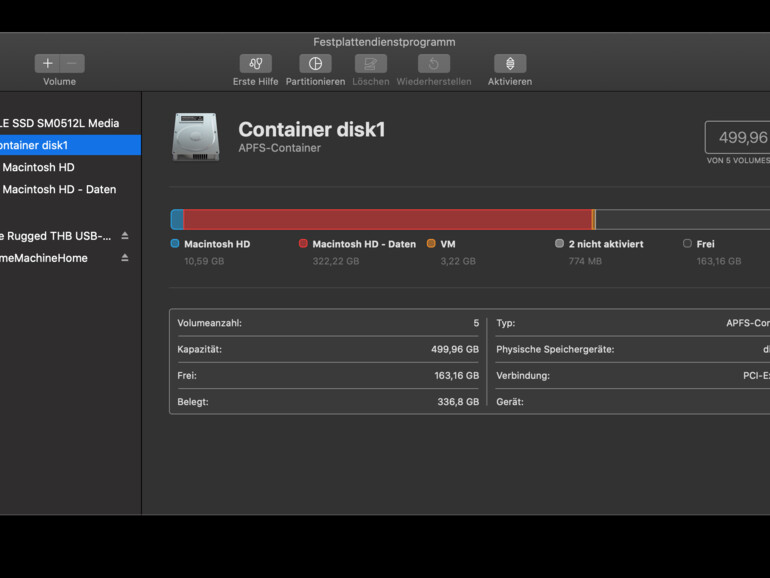This screenshot has width=770, height=578.
Task: Click the 'Belegt:' row label
Action: pyautogui.click(x=193, y=402)
